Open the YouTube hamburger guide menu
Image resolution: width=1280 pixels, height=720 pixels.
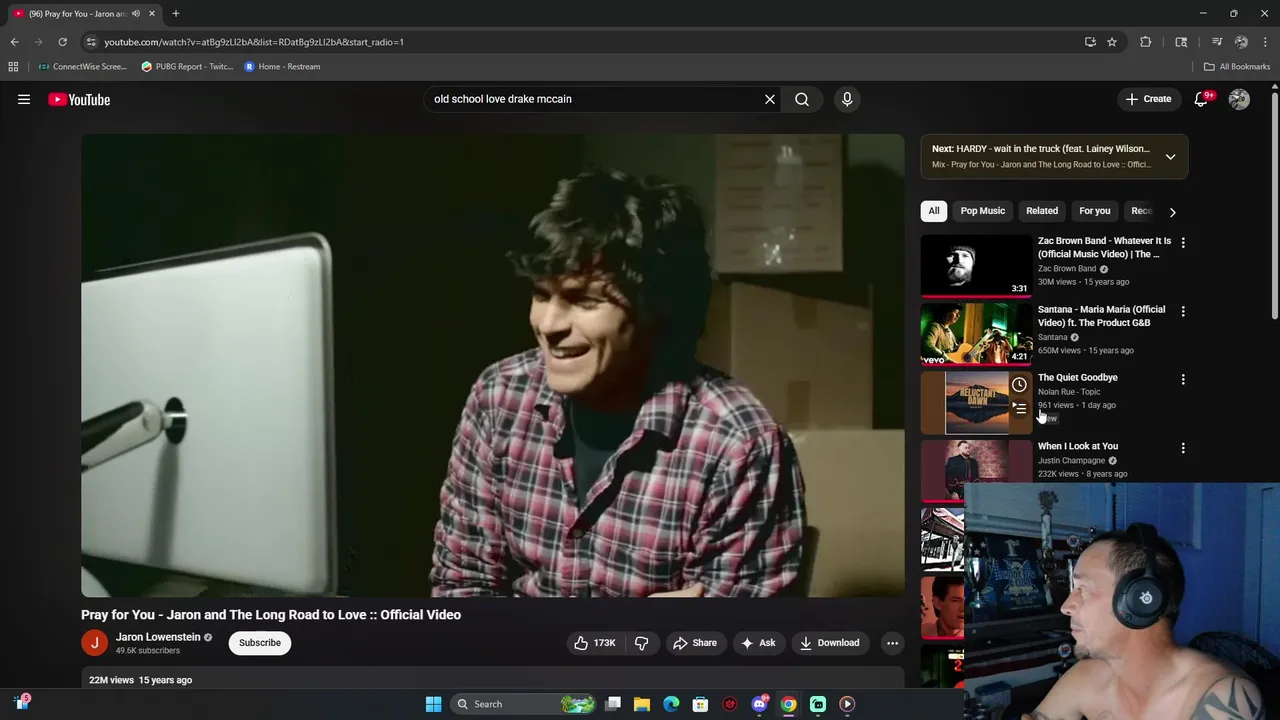[24, 99]
